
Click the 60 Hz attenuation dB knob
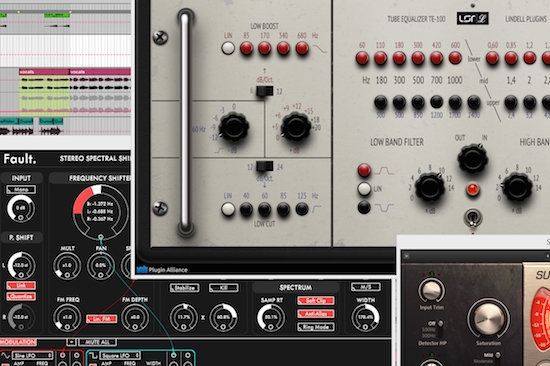(x=233, y=127)
